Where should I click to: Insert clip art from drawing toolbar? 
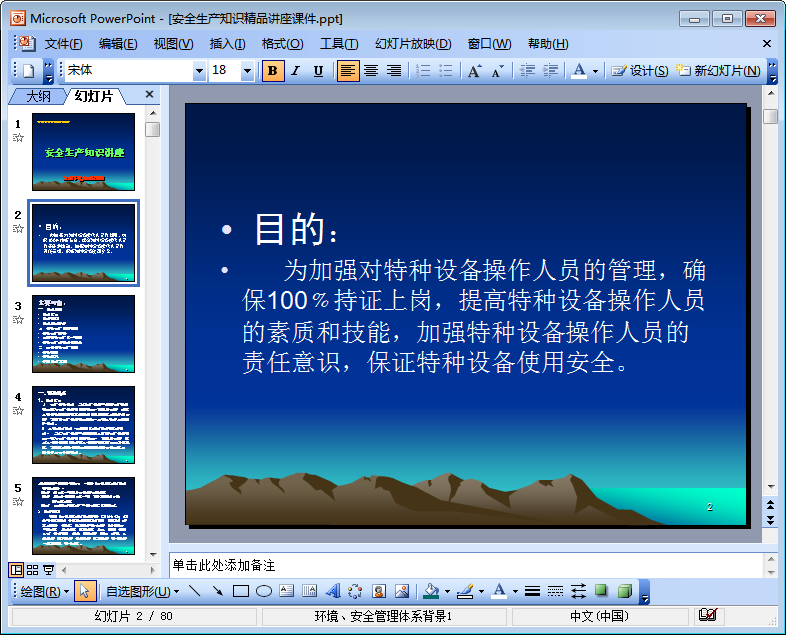click(379, 591)
